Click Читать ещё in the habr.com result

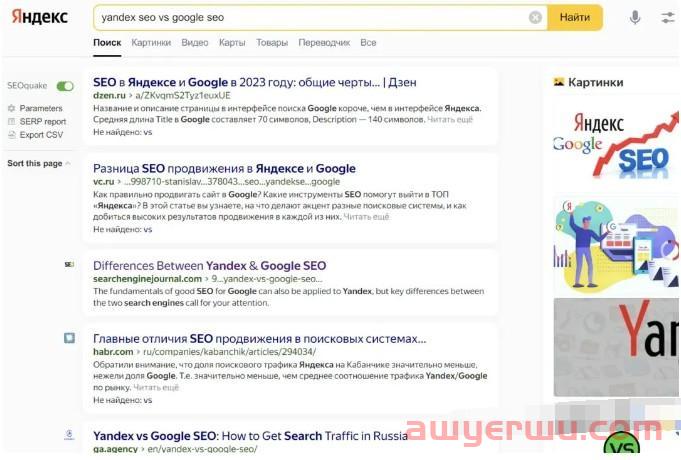coord(156,387)
